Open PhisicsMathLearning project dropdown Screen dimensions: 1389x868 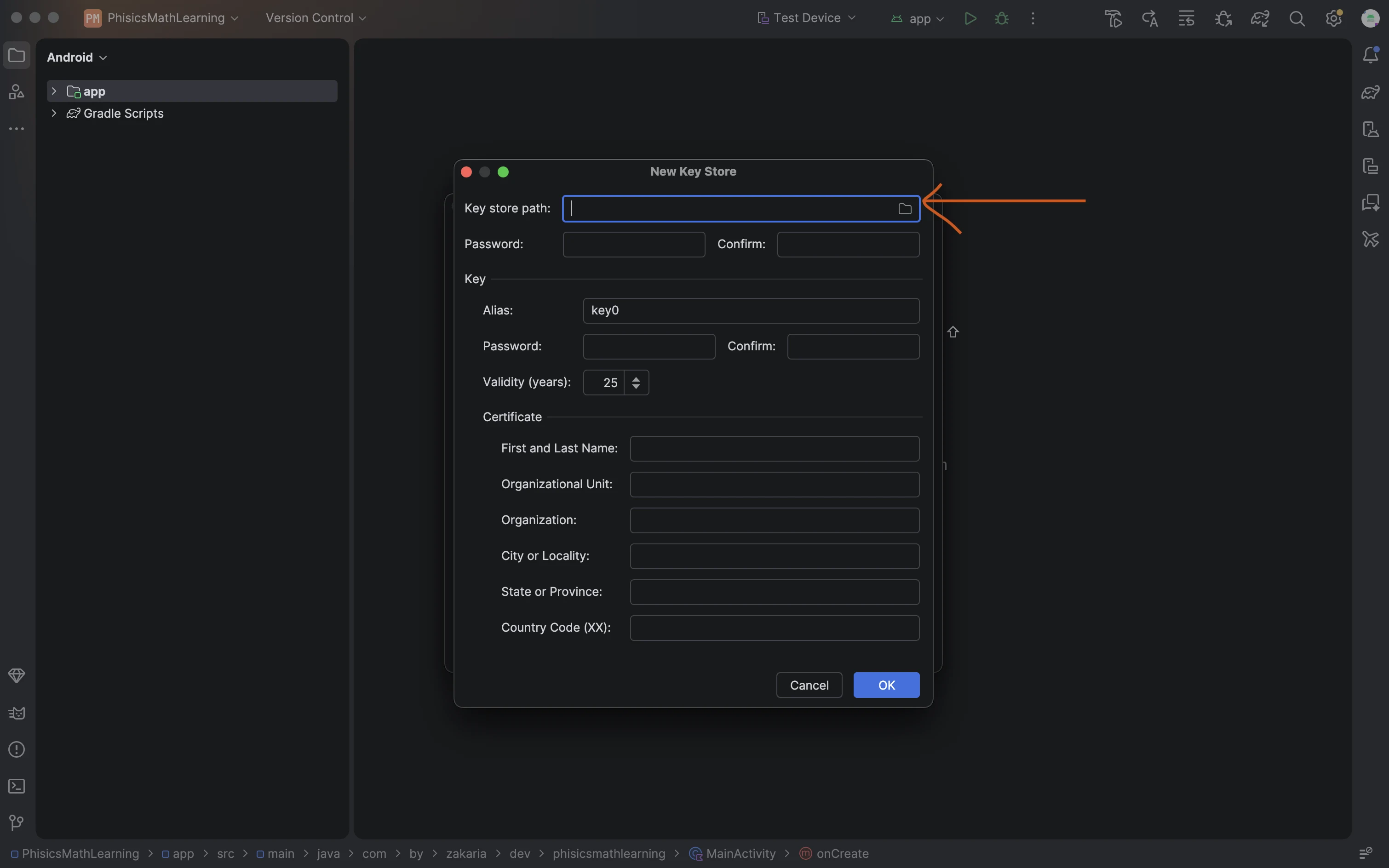(x=161, y=18)
